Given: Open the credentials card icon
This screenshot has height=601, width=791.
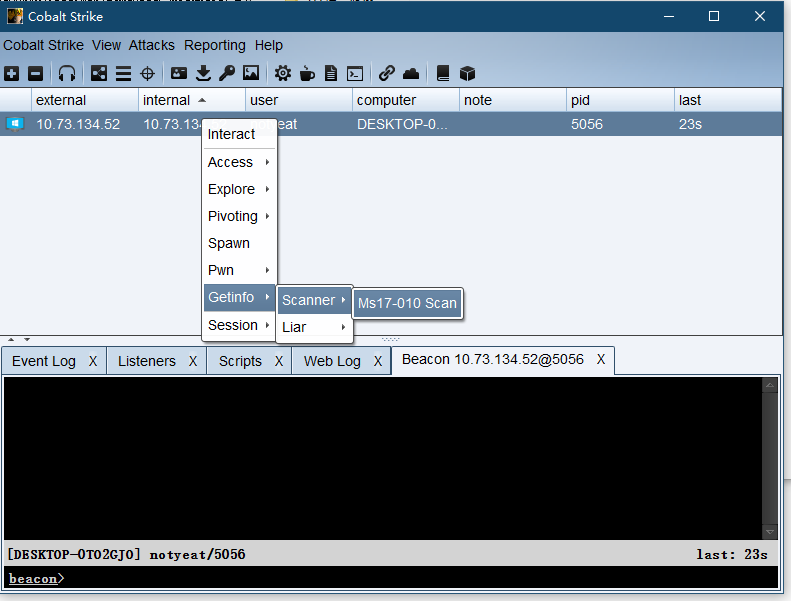Looking at the screenshot, I should [x=179, y=74].
